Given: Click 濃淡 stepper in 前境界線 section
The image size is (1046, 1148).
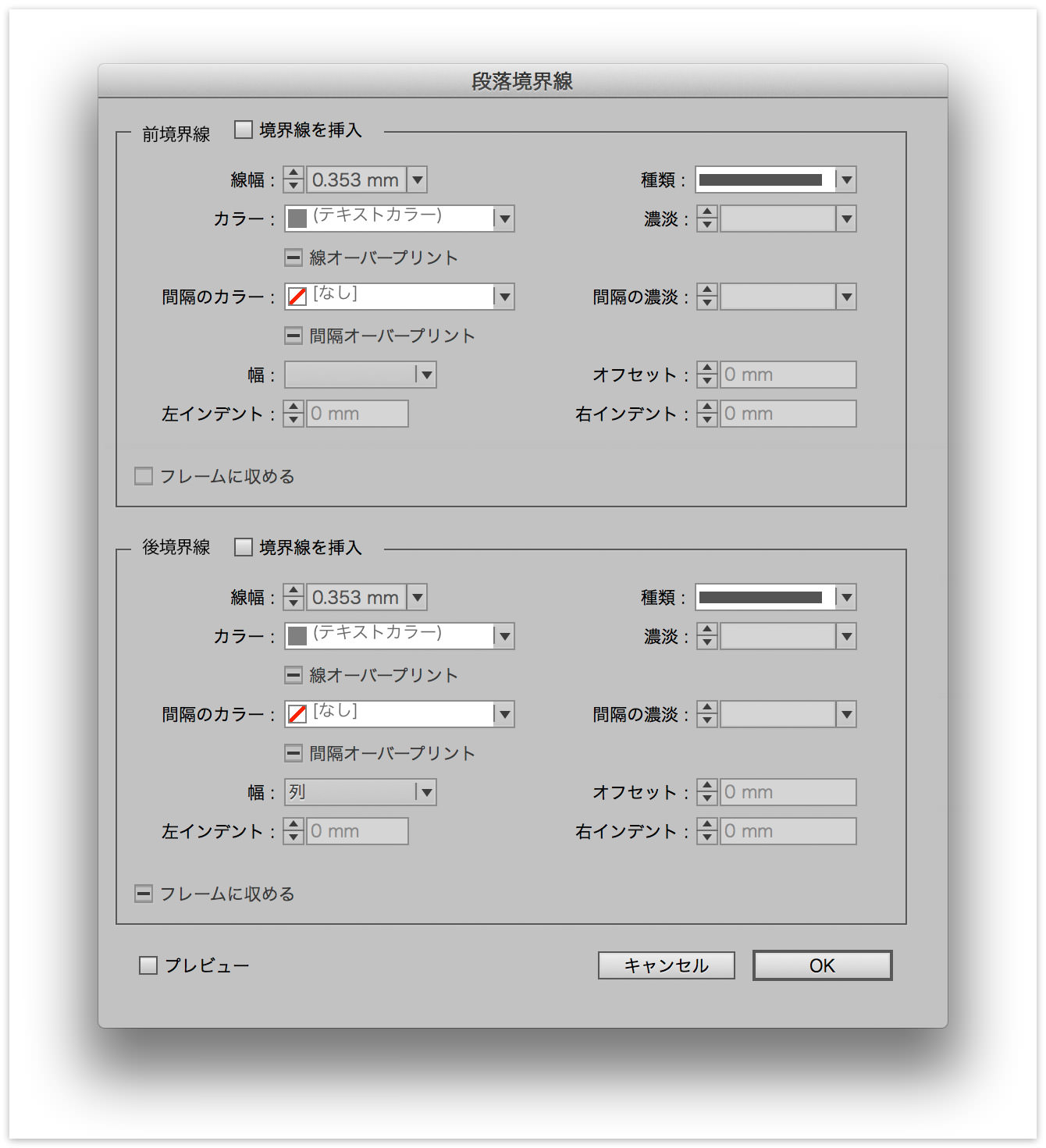Looking at the screenshot, I should tap(707, 219).
